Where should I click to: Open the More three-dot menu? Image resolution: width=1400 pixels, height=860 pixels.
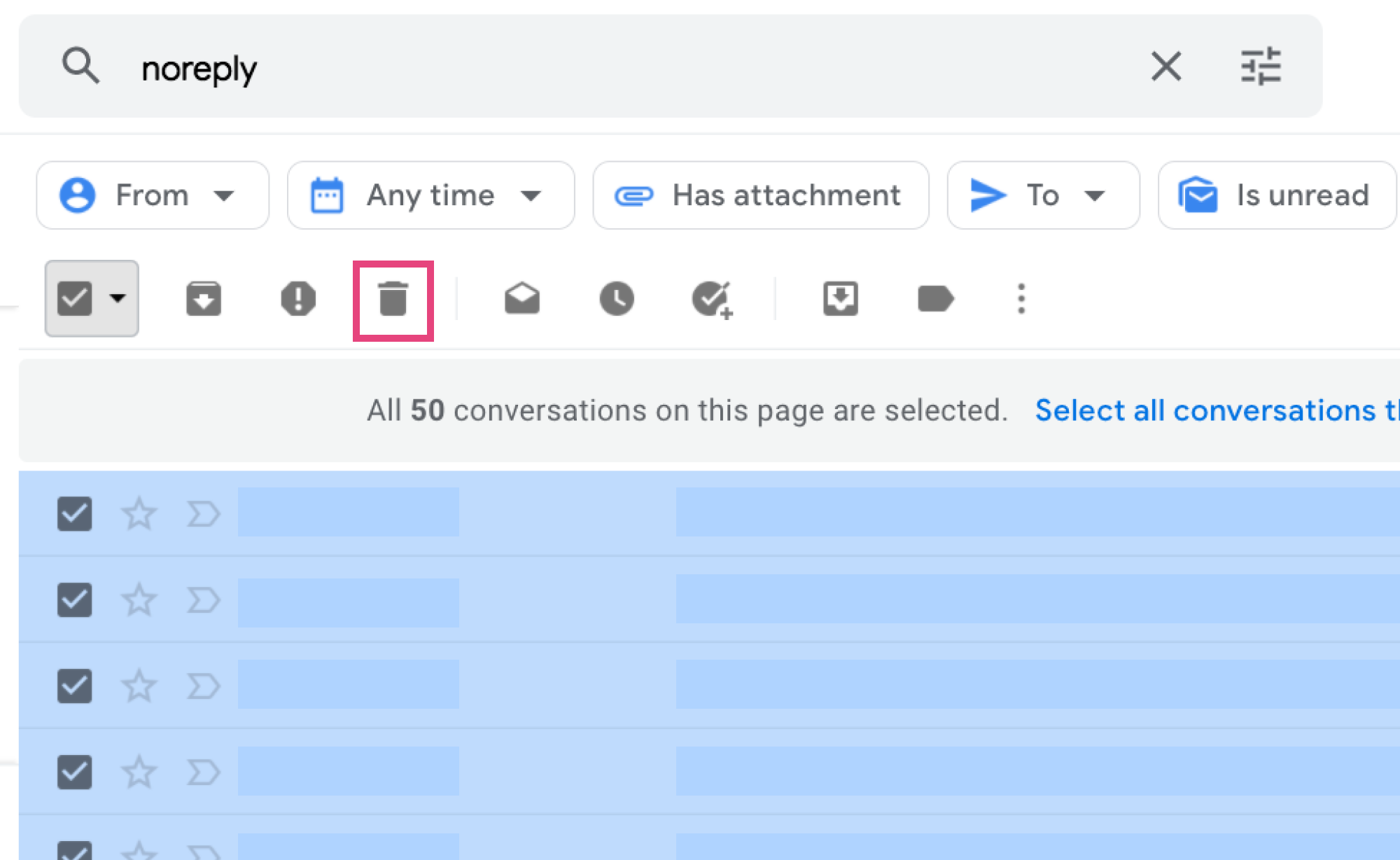(1021, 299)
